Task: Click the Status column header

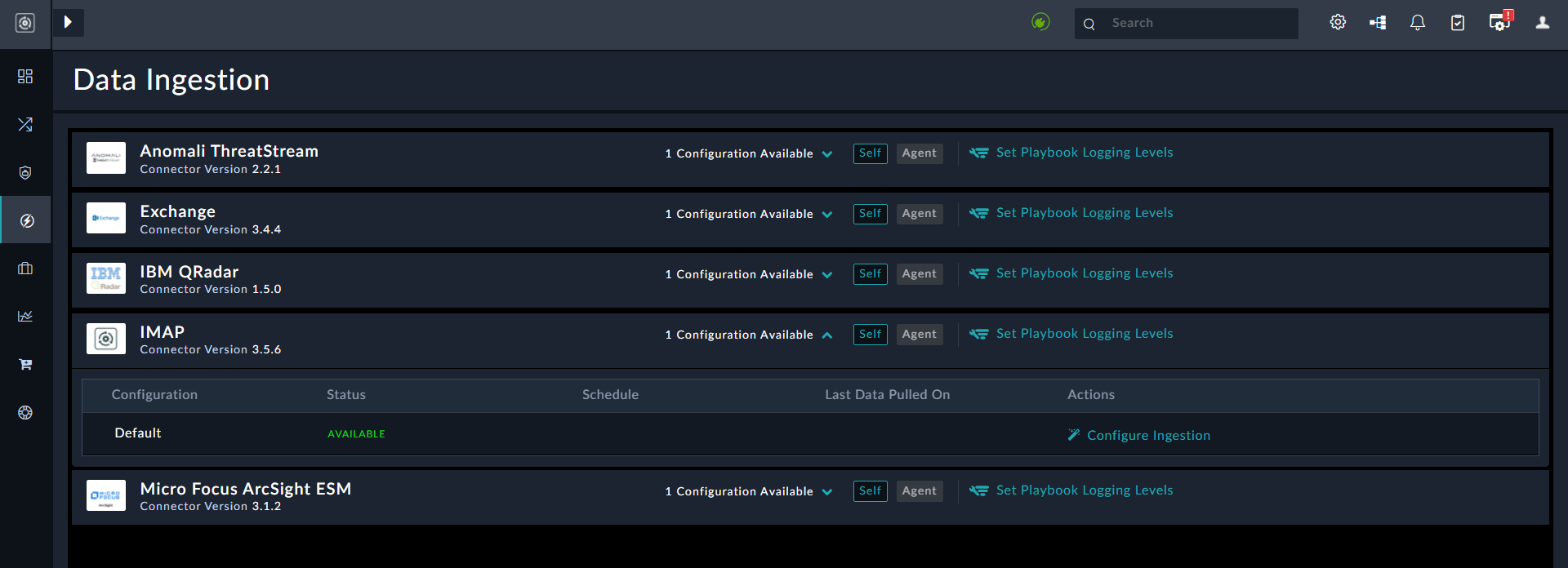Action: 346,395
